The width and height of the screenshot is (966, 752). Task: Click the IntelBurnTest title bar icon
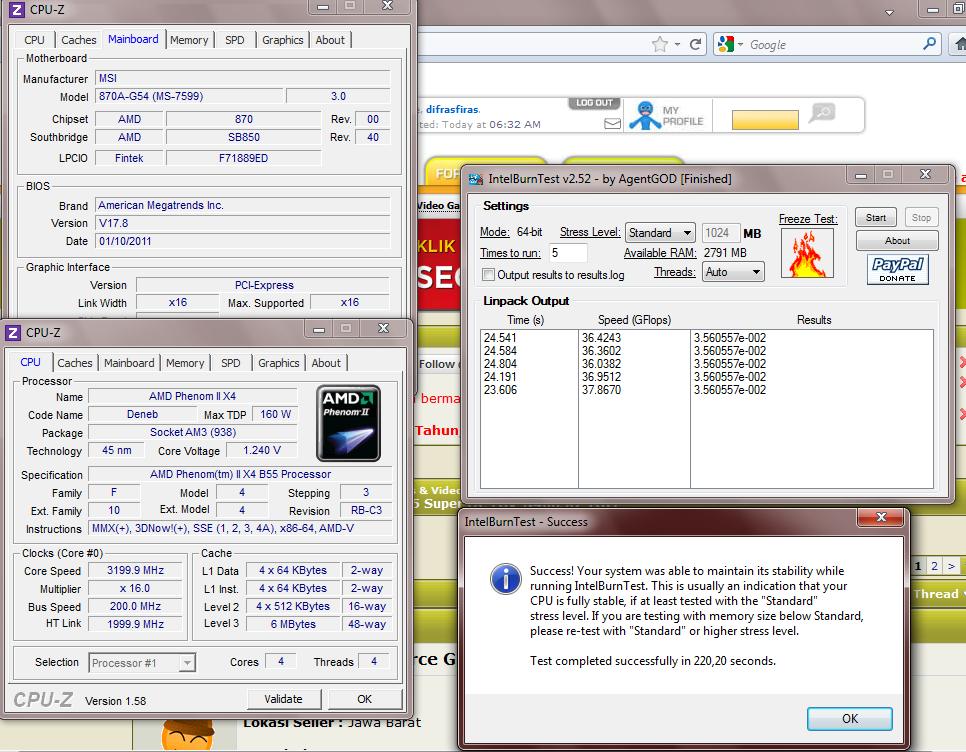(476, 179)
